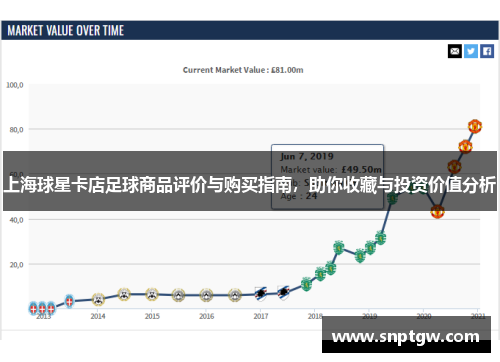500x362 pixels.
Task: Select the topmost Manchester United crest marker
Action: pyautogui.click(x=475, y=126)
